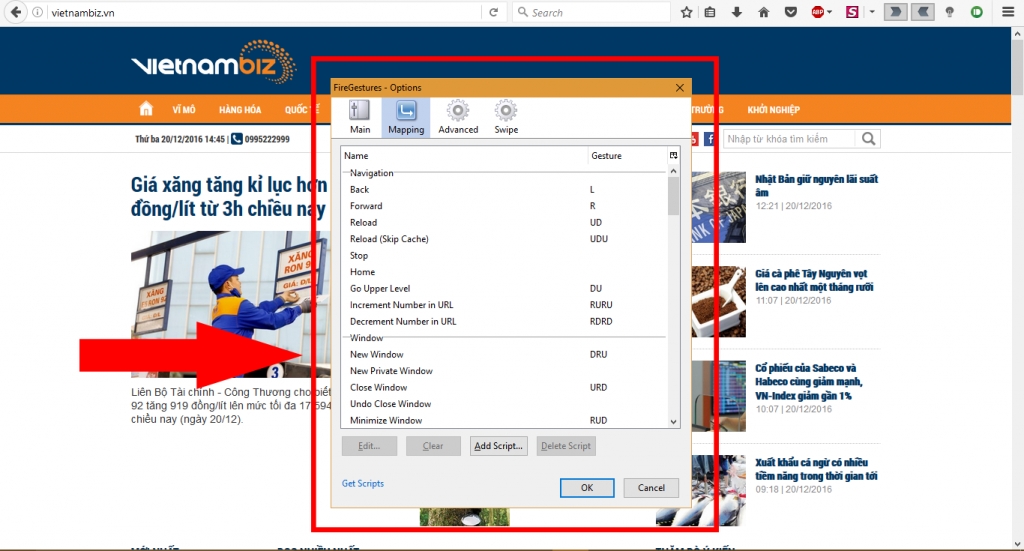Select the Go Upper Level row
Viewport: 1024px width, 551px height.
[504, 289]
